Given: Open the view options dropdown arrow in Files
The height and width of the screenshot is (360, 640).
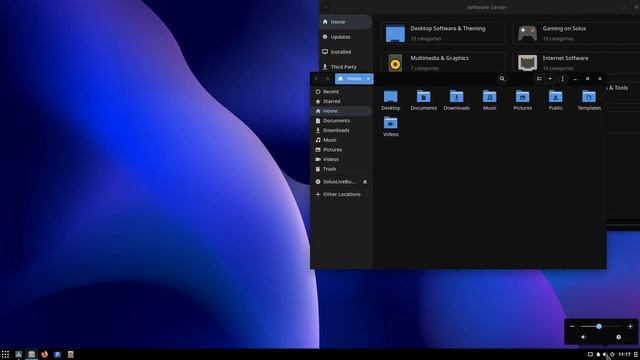Looking at the screenshot, I should 550,79.
